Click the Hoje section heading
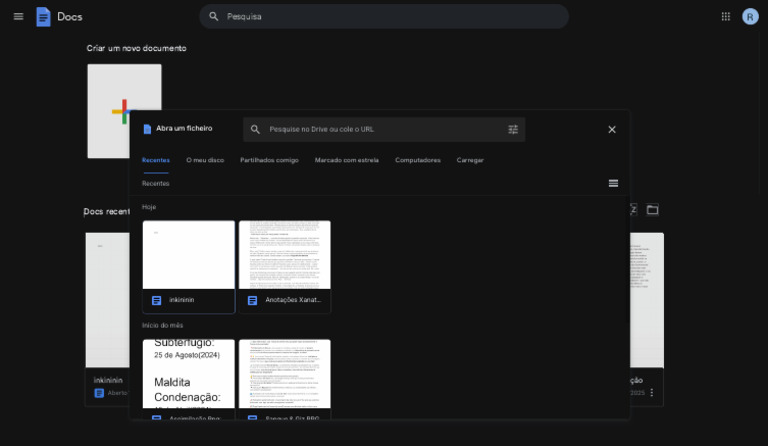The height and width of the screenshot is (446, 768). pyautogui.click(x=149, y=207)
